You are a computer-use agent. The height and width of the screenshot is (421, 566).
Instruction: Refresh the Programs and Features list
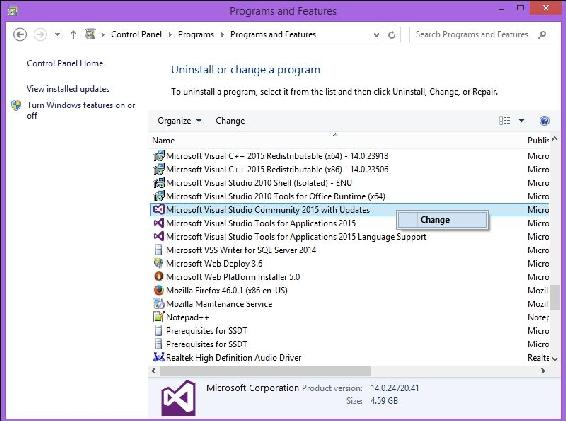coord(391,35)
